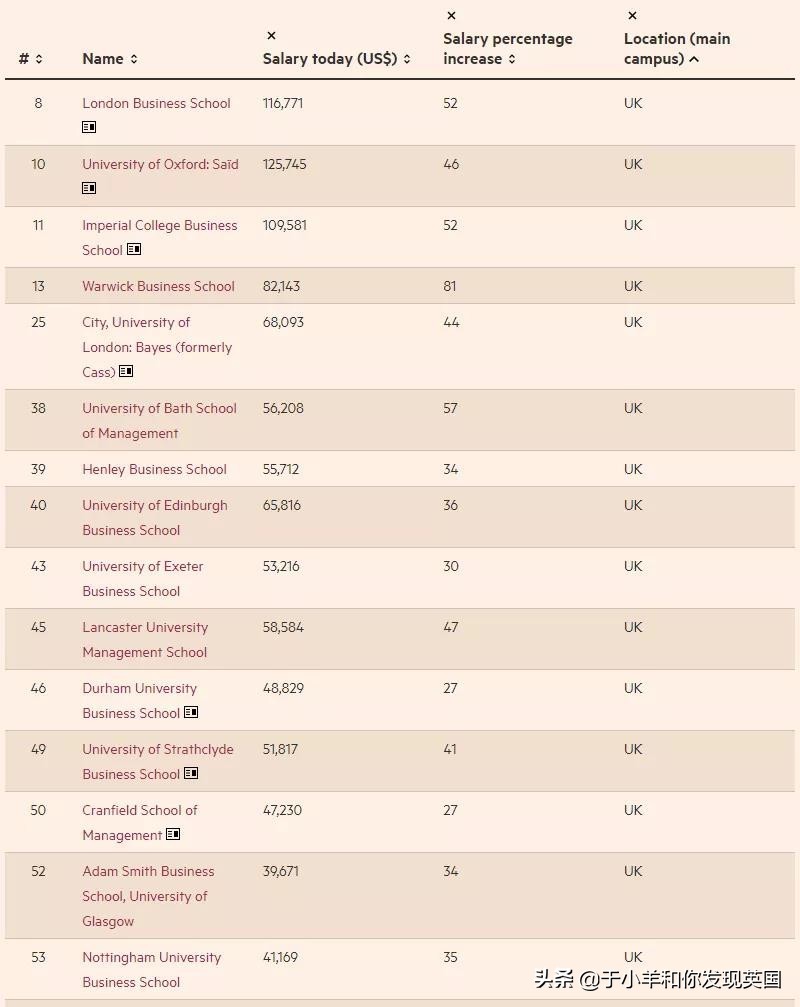
Task: Click the report icon beside Imperial College Business School
Action: click(134, 250)
